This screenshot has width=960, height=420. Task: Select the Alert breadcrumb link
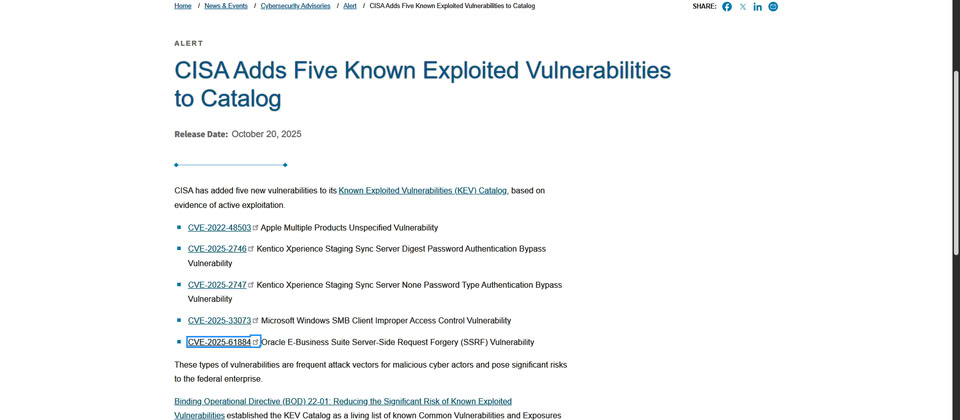click(x=350, y=6)
